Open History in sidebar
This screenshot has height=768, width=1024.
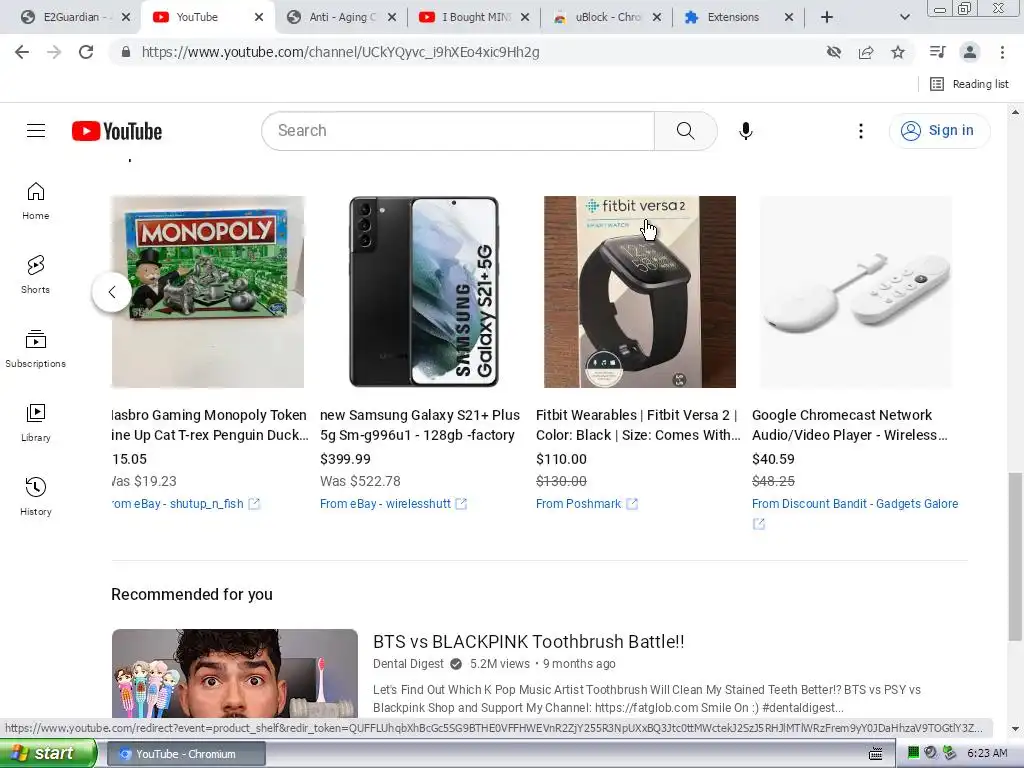[x=35, y=496]
